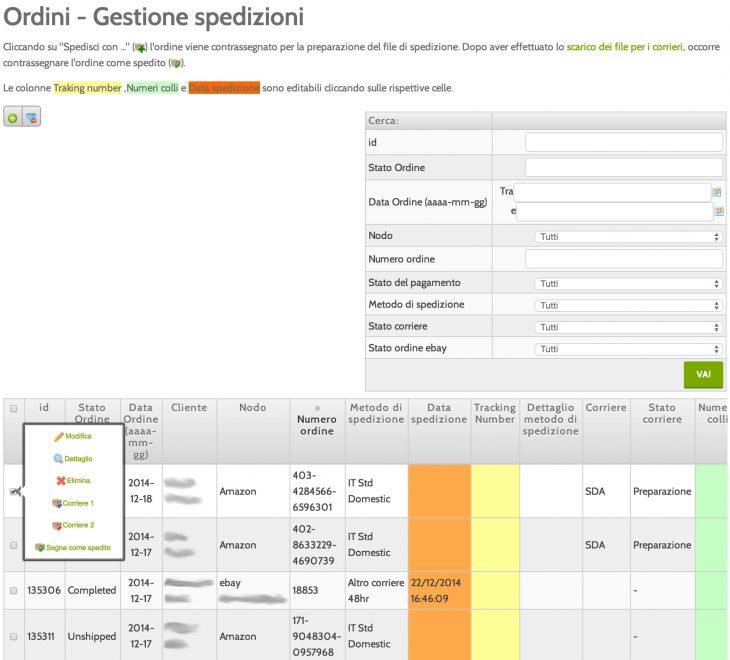Open the 'scarico dei file per i corrieri' link
The height and width of the screenshot is (660, 730).
pyautogui.click(x=624, y=47)
